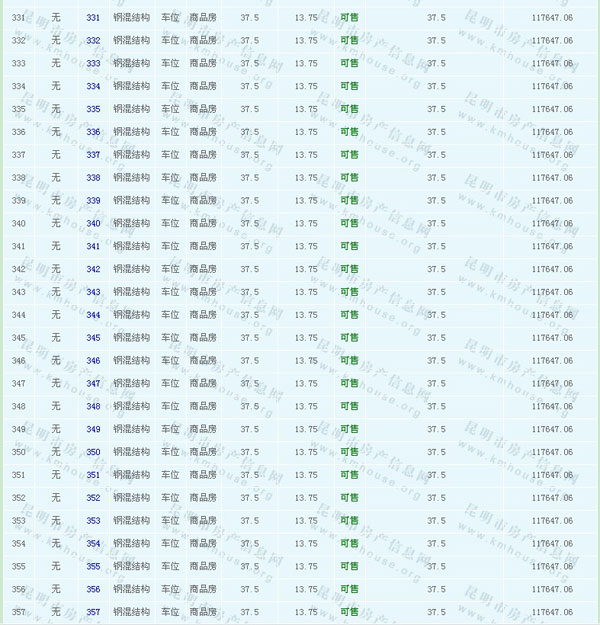This screenshot has height=625, width=600.
Task: Select the 车位 cell in row 344
Action: [x=170, y=315]
